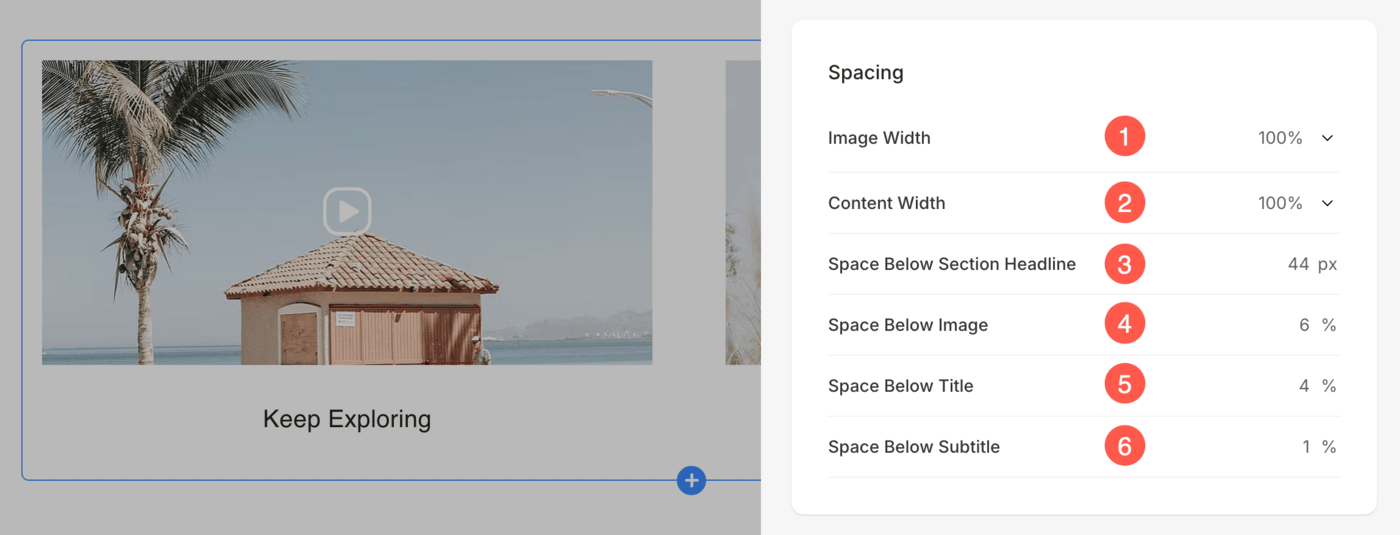This screenshot has height=535, width=1400.
Task: Click red marker number 1
Action: click(1124, 137)
